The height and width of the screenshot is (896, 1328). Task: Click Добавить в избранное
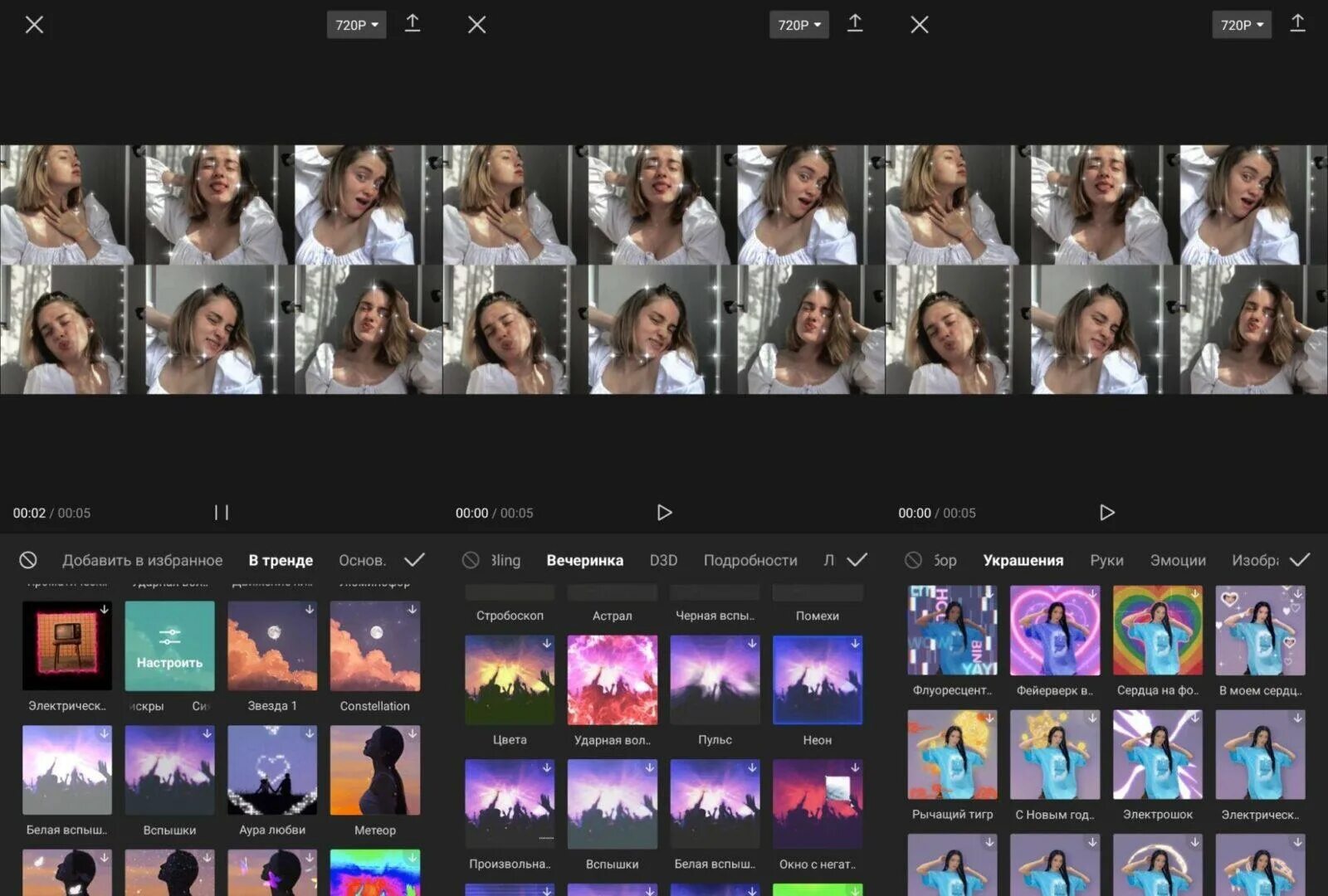[x=142, y=560]
